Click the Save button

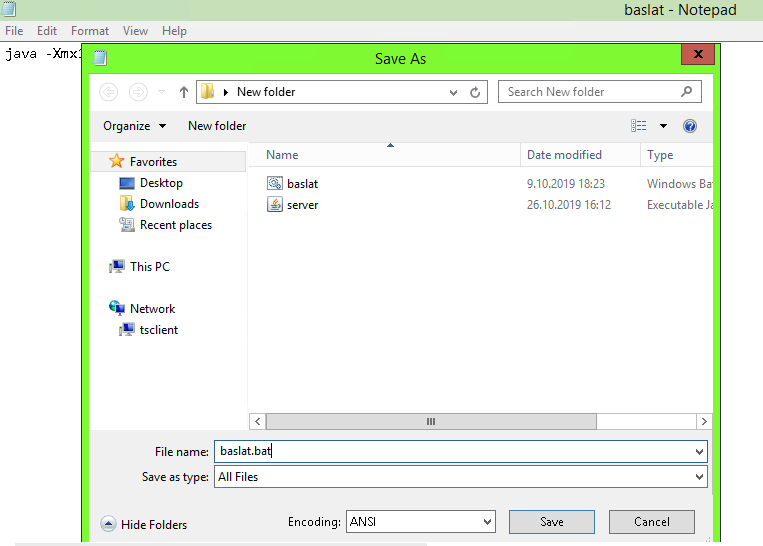click(x=551, y=521)
